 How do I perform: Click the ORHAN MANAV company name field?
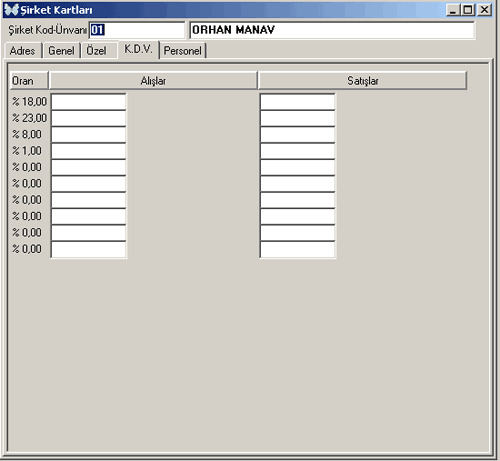[332, 30]
